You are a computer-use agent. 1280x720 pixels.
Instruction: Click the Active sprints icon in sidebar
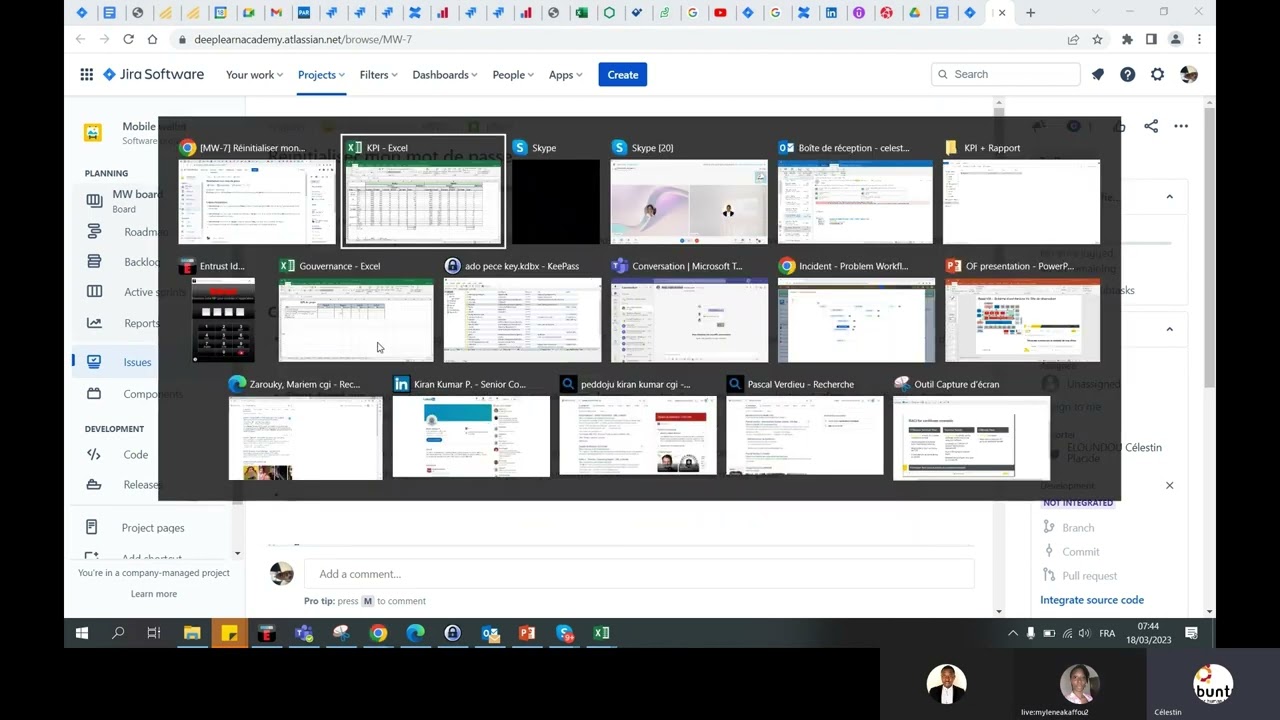94,292
